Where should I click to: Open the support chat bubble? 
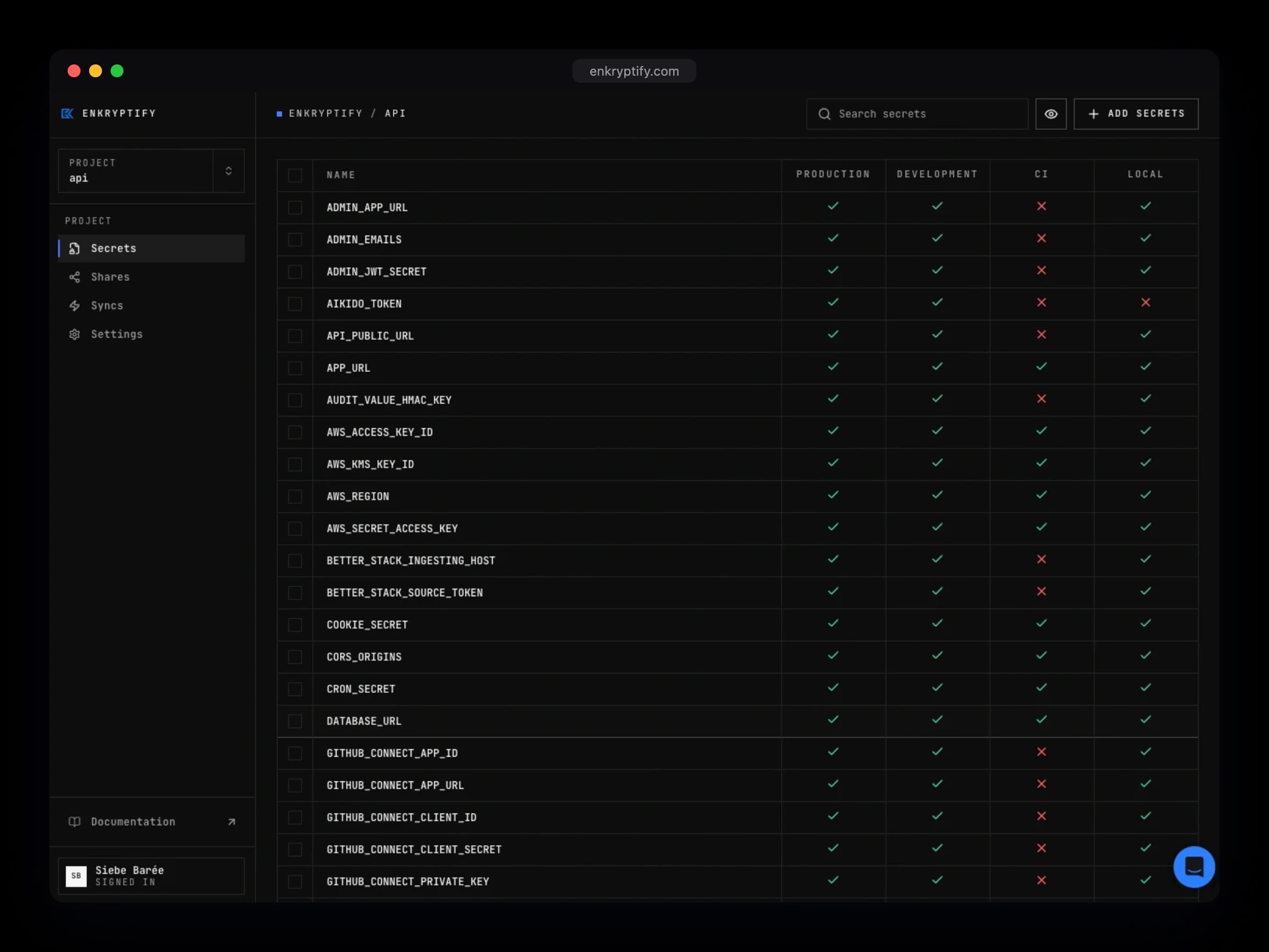[1194, 867]
